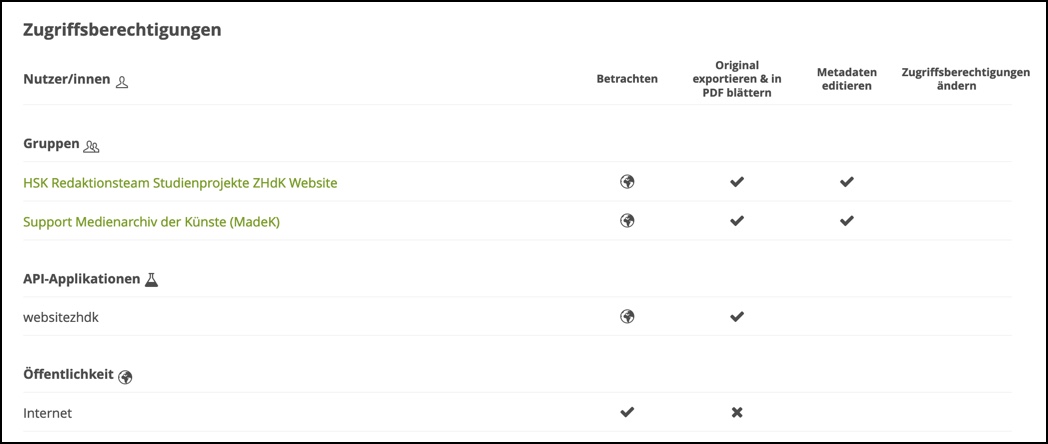
Task: Toggle export checkmark for websitezhdk
Action: [x=737, y=316]
